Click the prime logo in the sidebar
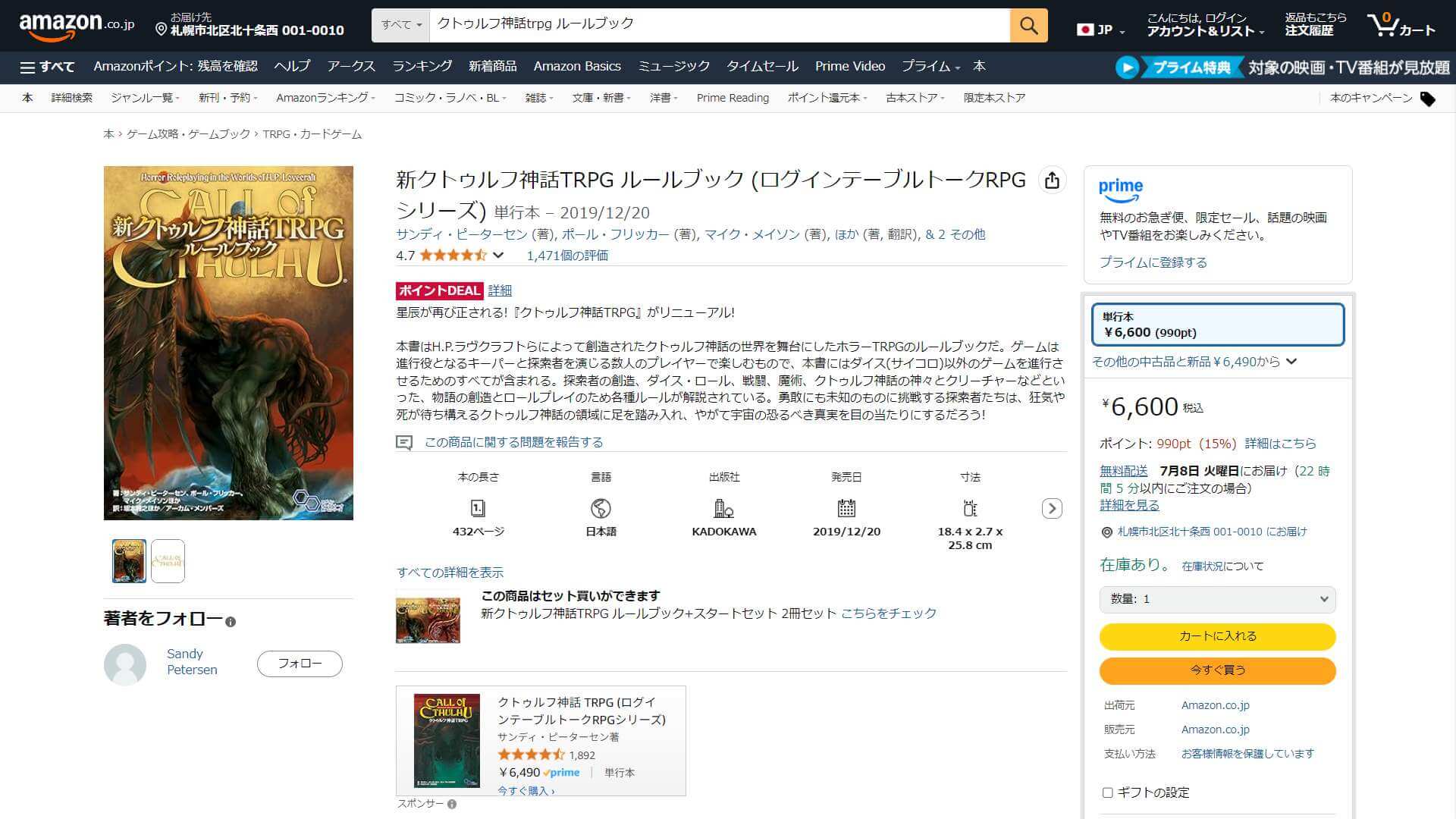This screenshot has width=1456, height=819. 1121,190
